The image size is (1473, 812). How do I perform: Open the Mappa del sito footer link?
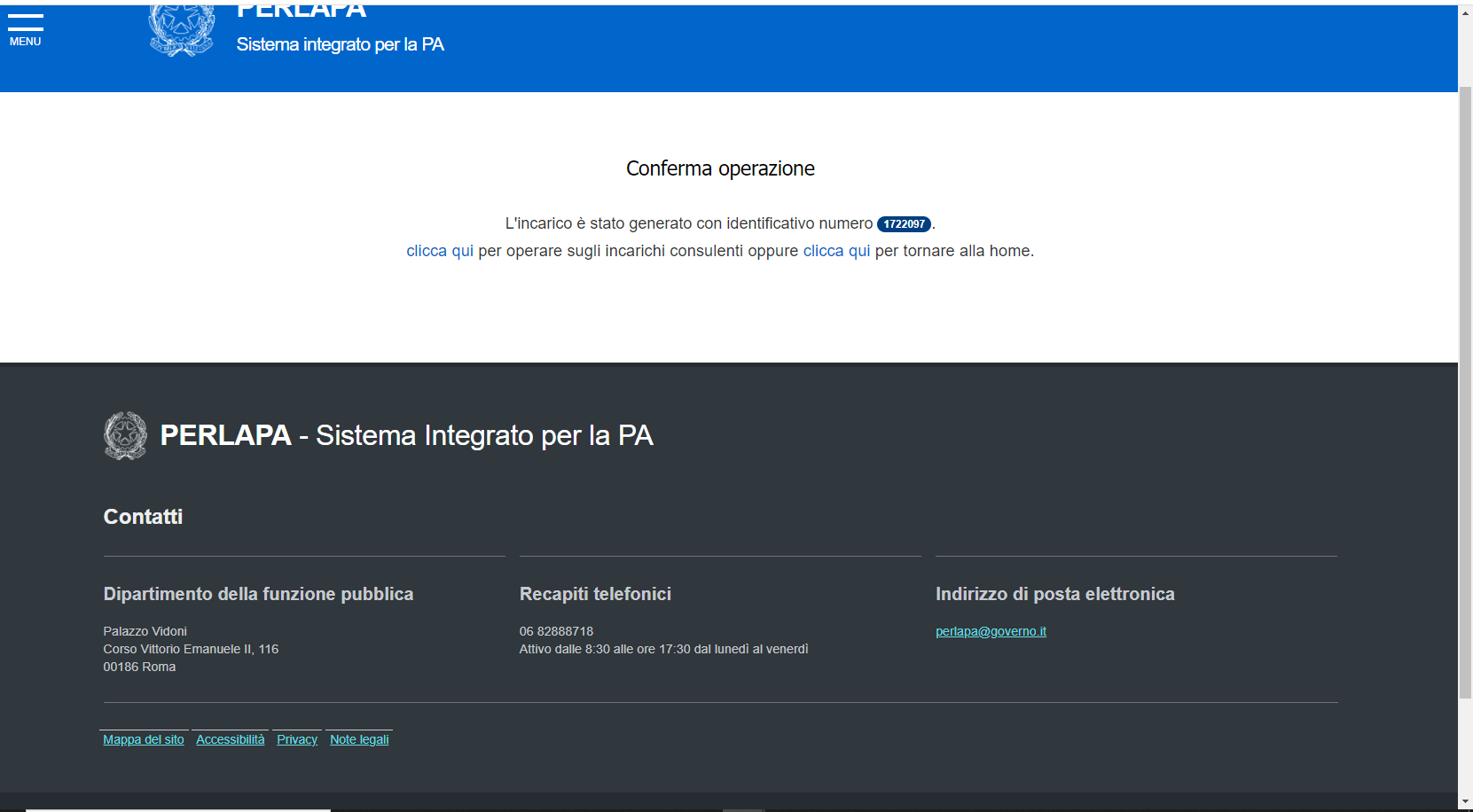pos(144,739)
